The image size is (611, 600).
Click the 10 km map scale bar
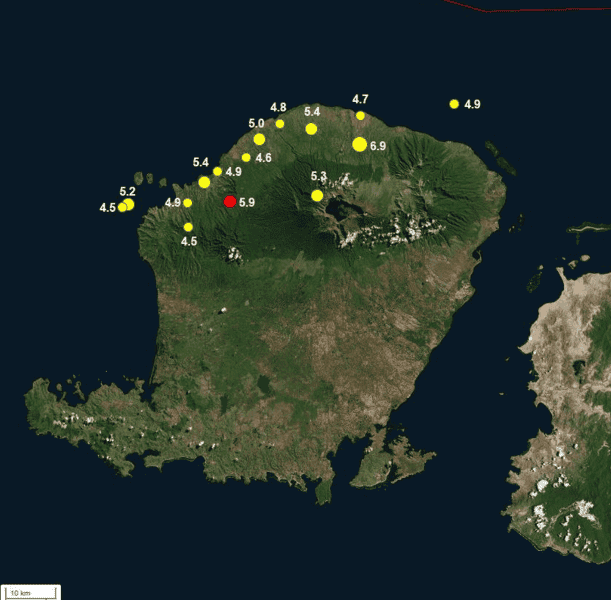[x=31, y=593]
